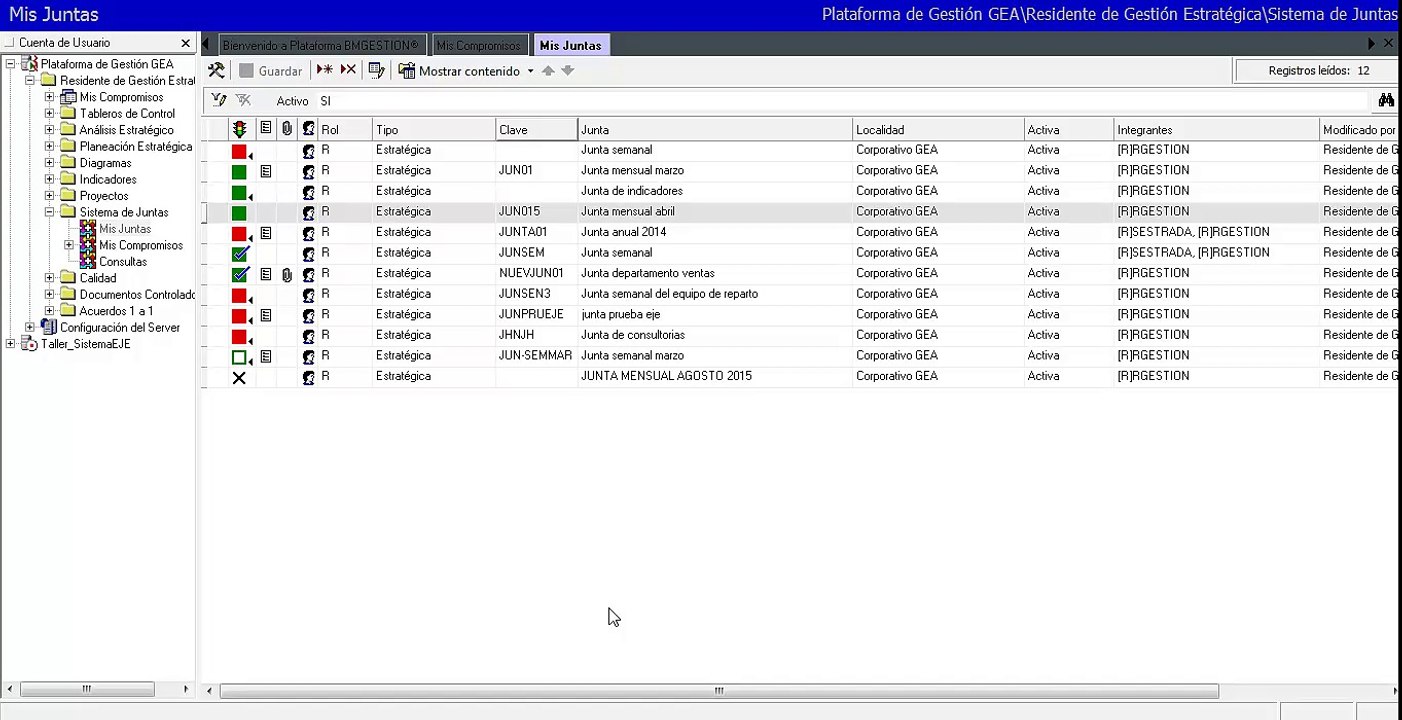Click the Configuración del Server icon in tree

pos(48,327)
